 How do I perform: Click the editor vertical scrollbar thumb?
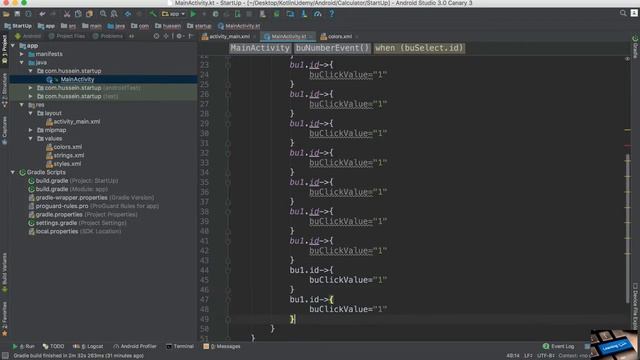pyautogui.click(x=628, y=229)
